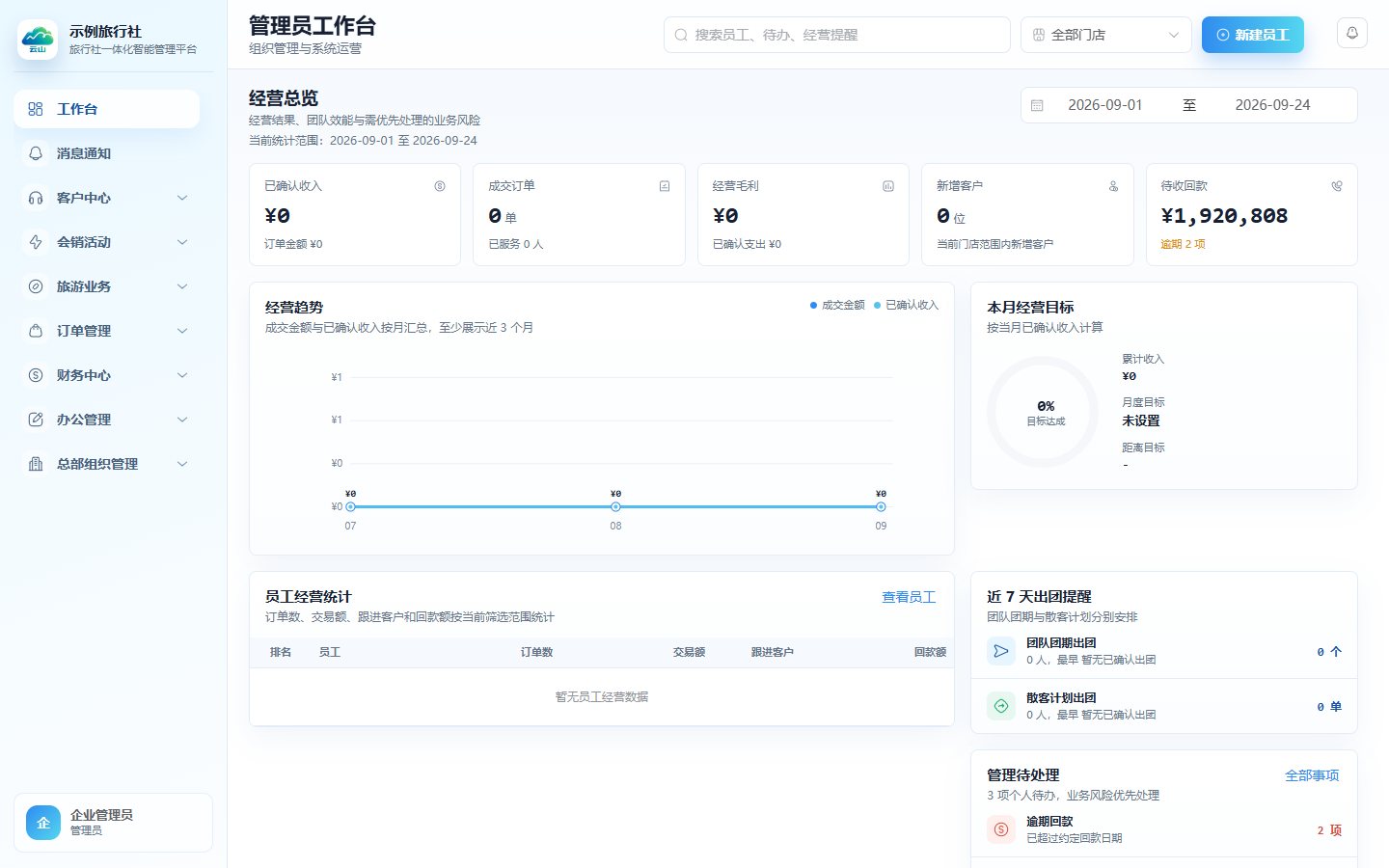Open the 全部门店 store dropdown
This screenshot has width=1389, height=868.
pos(1106,35)
